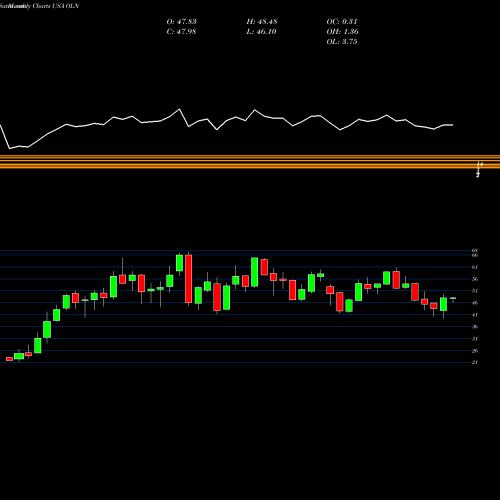Viewport: 500px width, 500px height.
Task: Select the tallest red candlestick falling from 66
Action: [189, 279]
